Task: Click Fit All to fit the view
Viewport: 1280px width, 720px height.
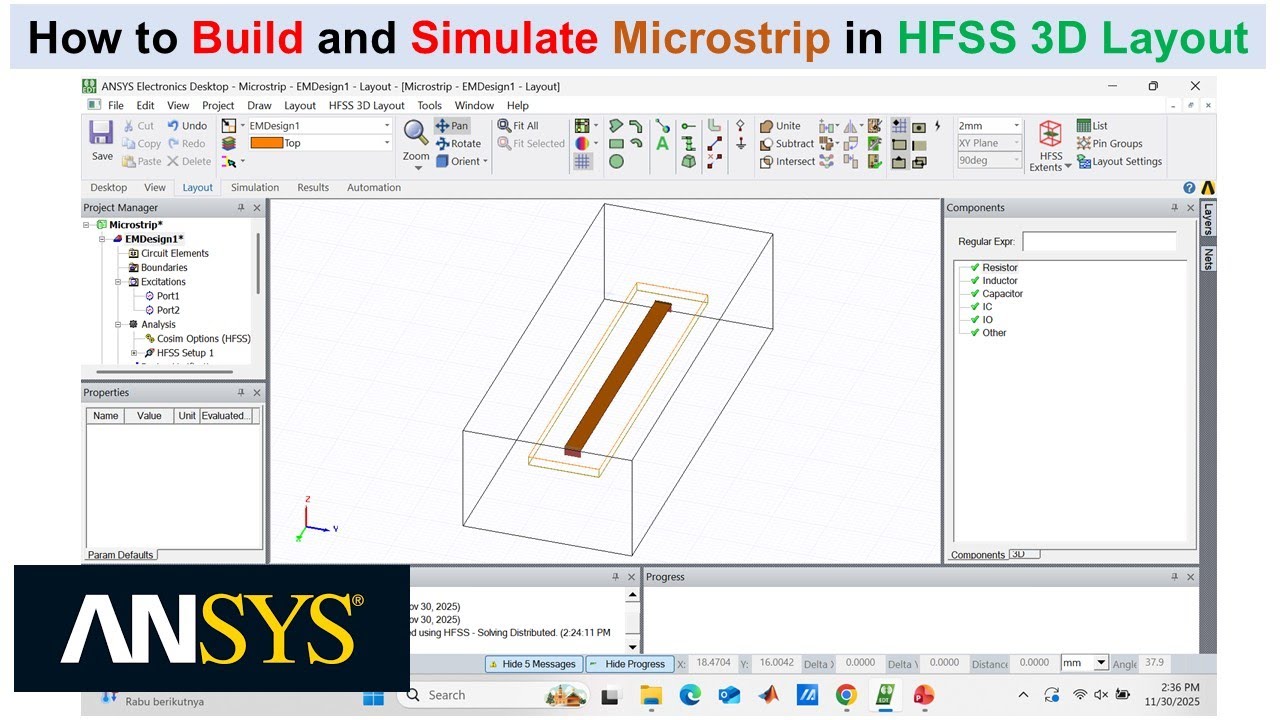Action: pos(518,126)
